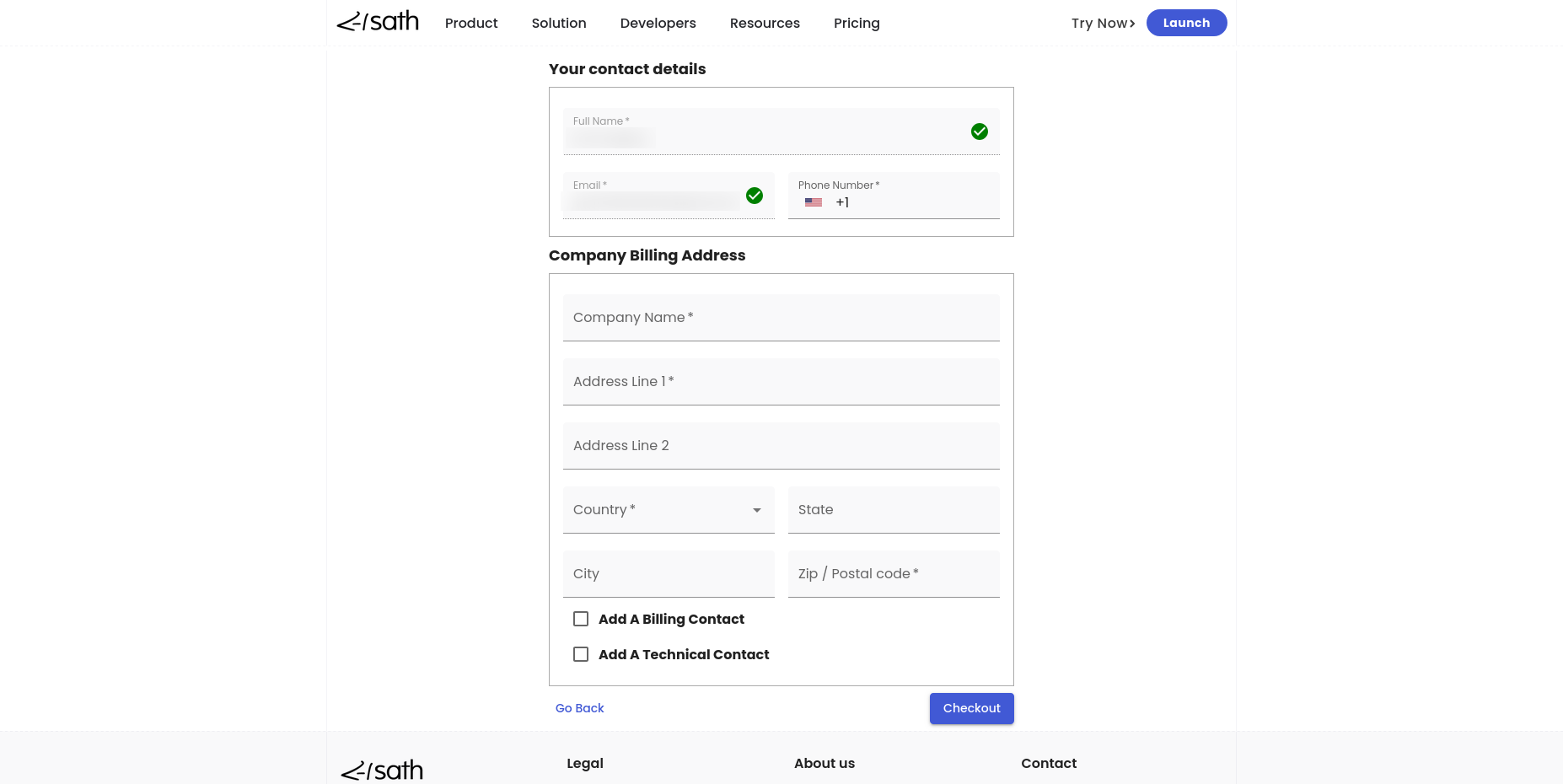
Task: Open the Solution menu
Action: click(x=559, y=23)
